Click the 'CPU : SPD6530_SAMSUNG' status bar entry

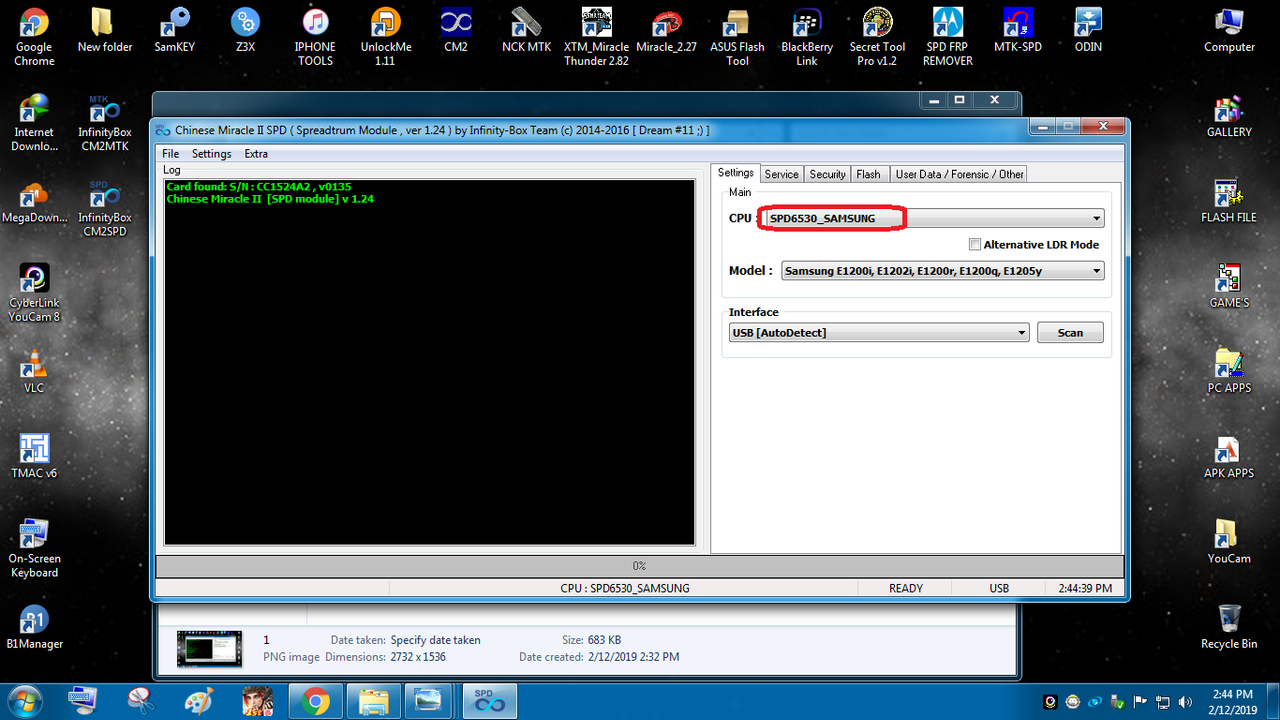point(624,589)
